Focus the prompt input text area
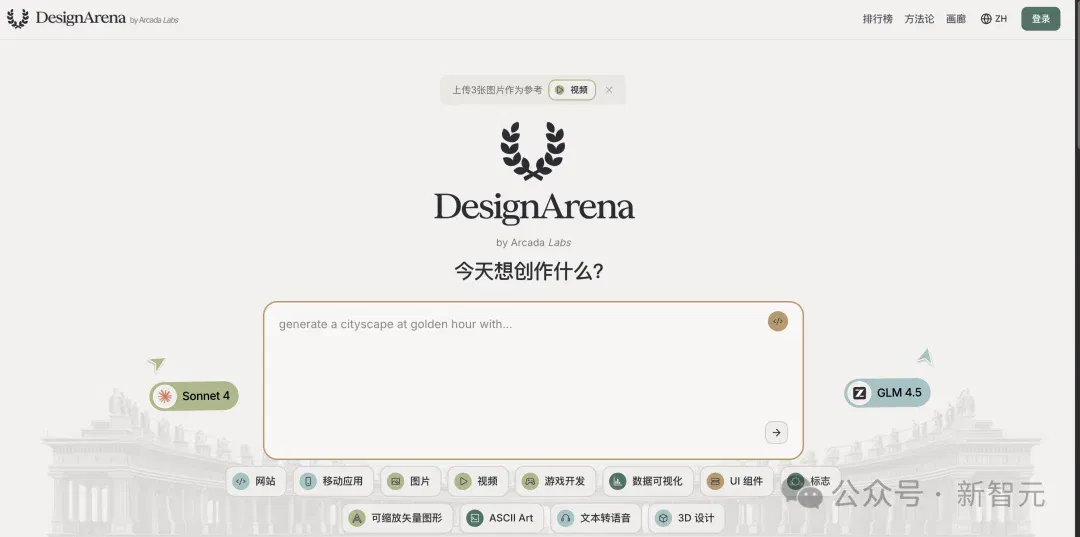Screen dimensions: 1080x537 533,380
